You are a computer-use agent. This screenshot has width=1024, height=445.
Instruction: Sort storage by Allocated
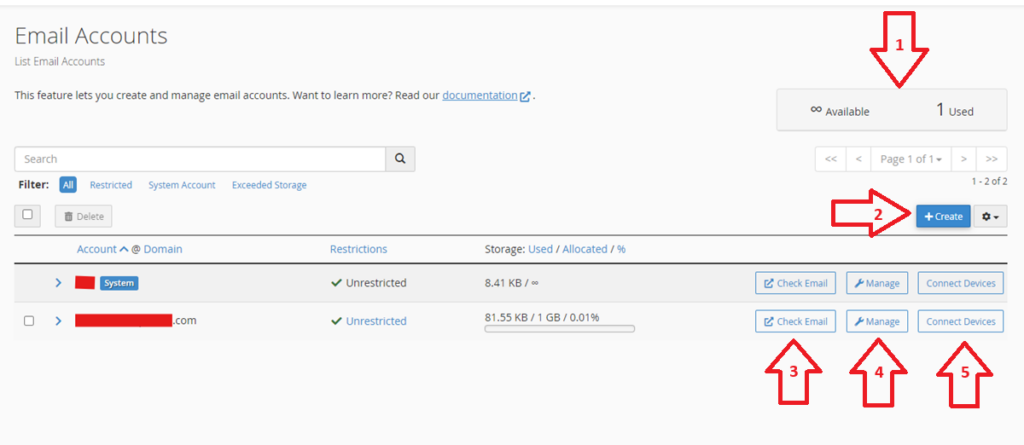(585, 249)
